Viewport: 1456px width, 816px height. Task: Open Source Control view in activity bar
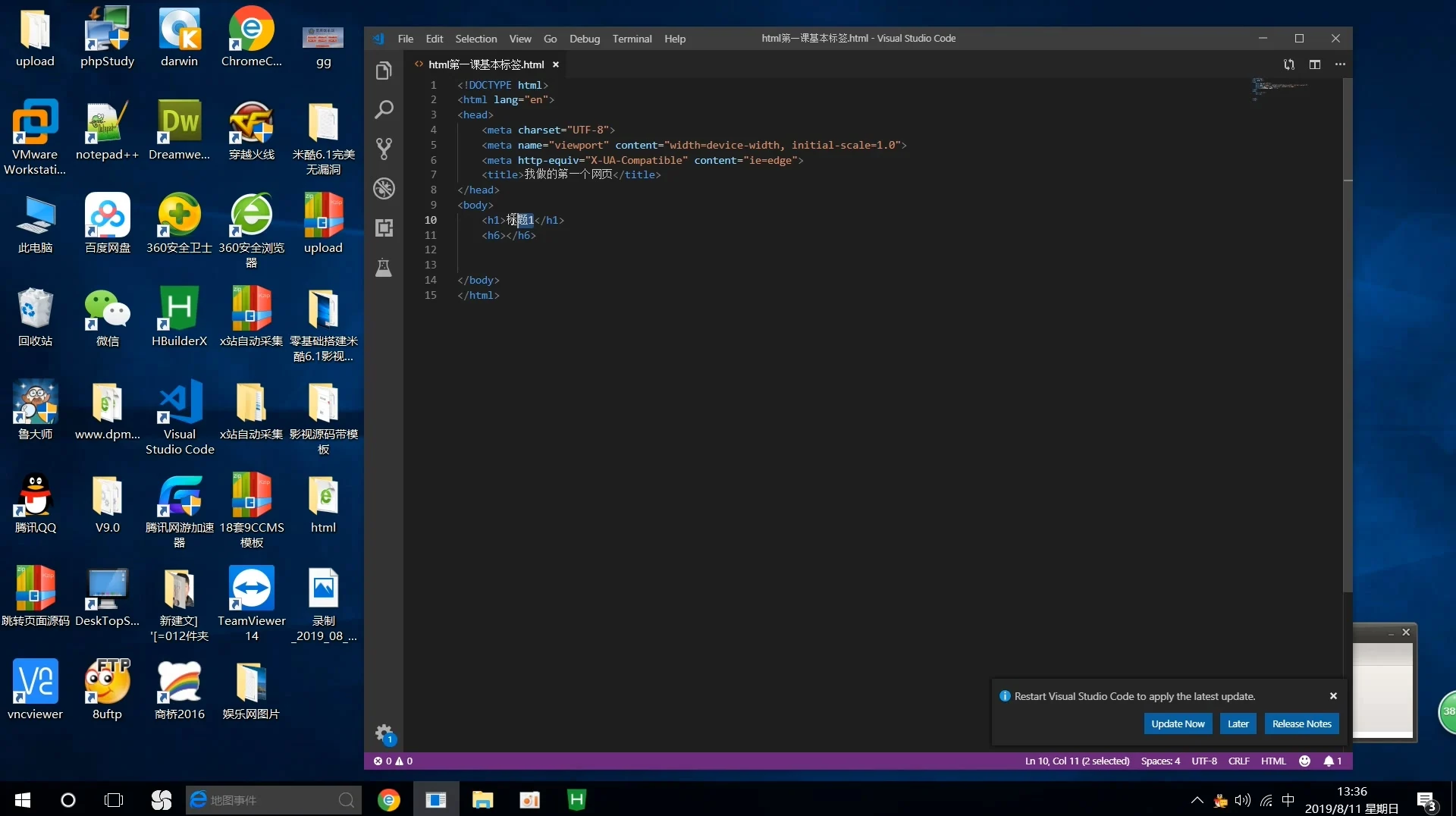pos(384,149)
